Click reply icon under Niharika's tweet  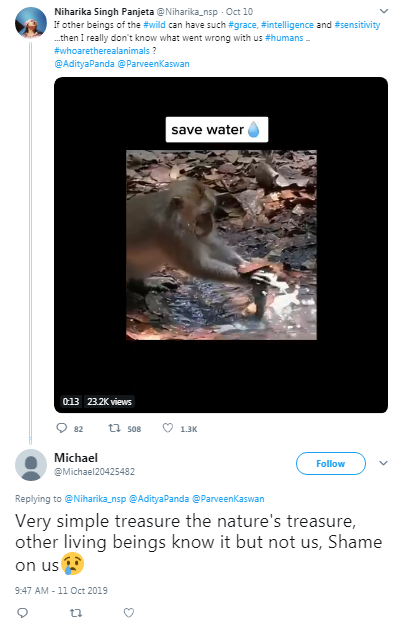coord(61,428)
